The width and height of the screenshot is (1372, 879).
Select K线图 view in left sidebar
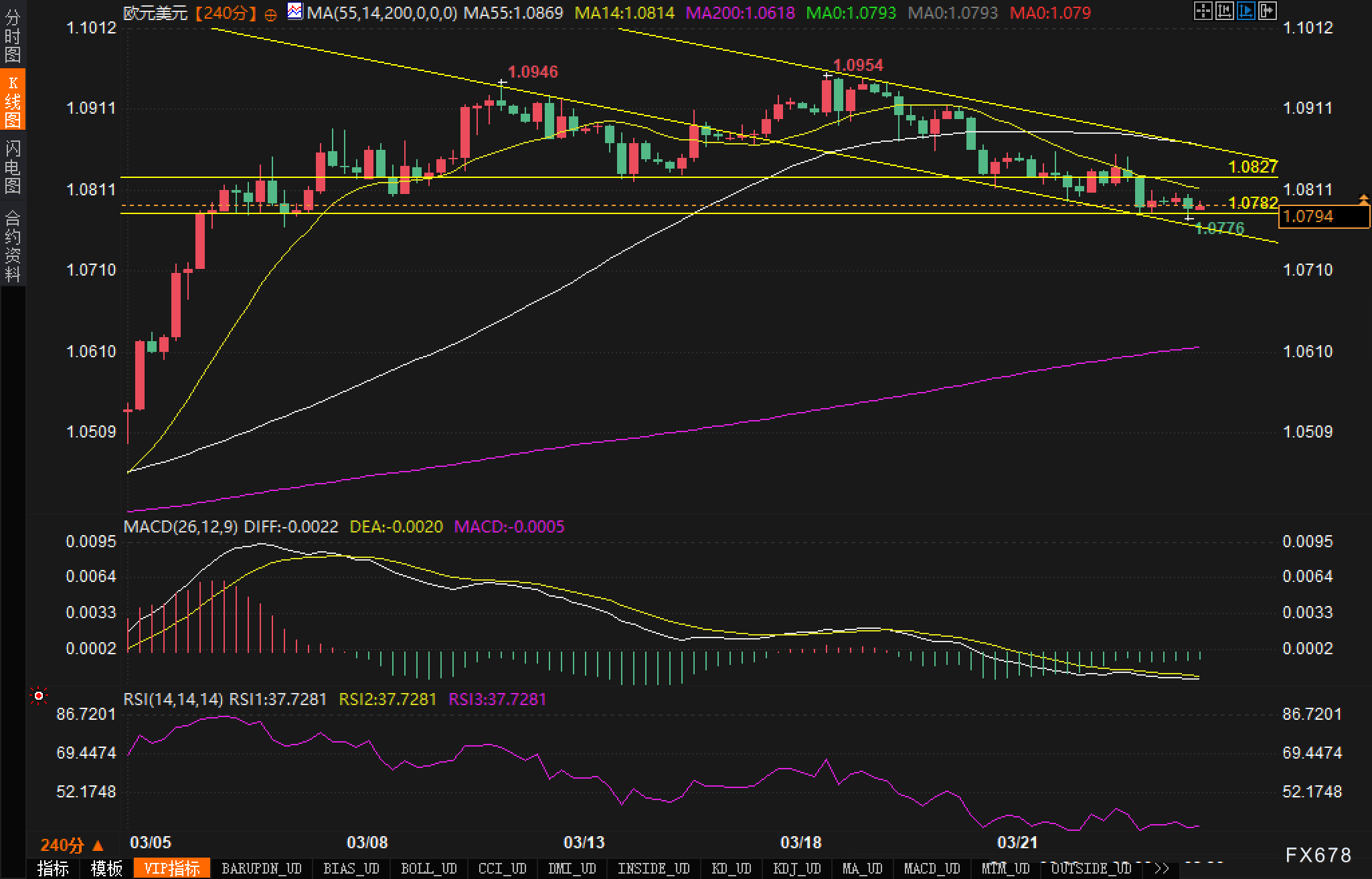[12, 100]
